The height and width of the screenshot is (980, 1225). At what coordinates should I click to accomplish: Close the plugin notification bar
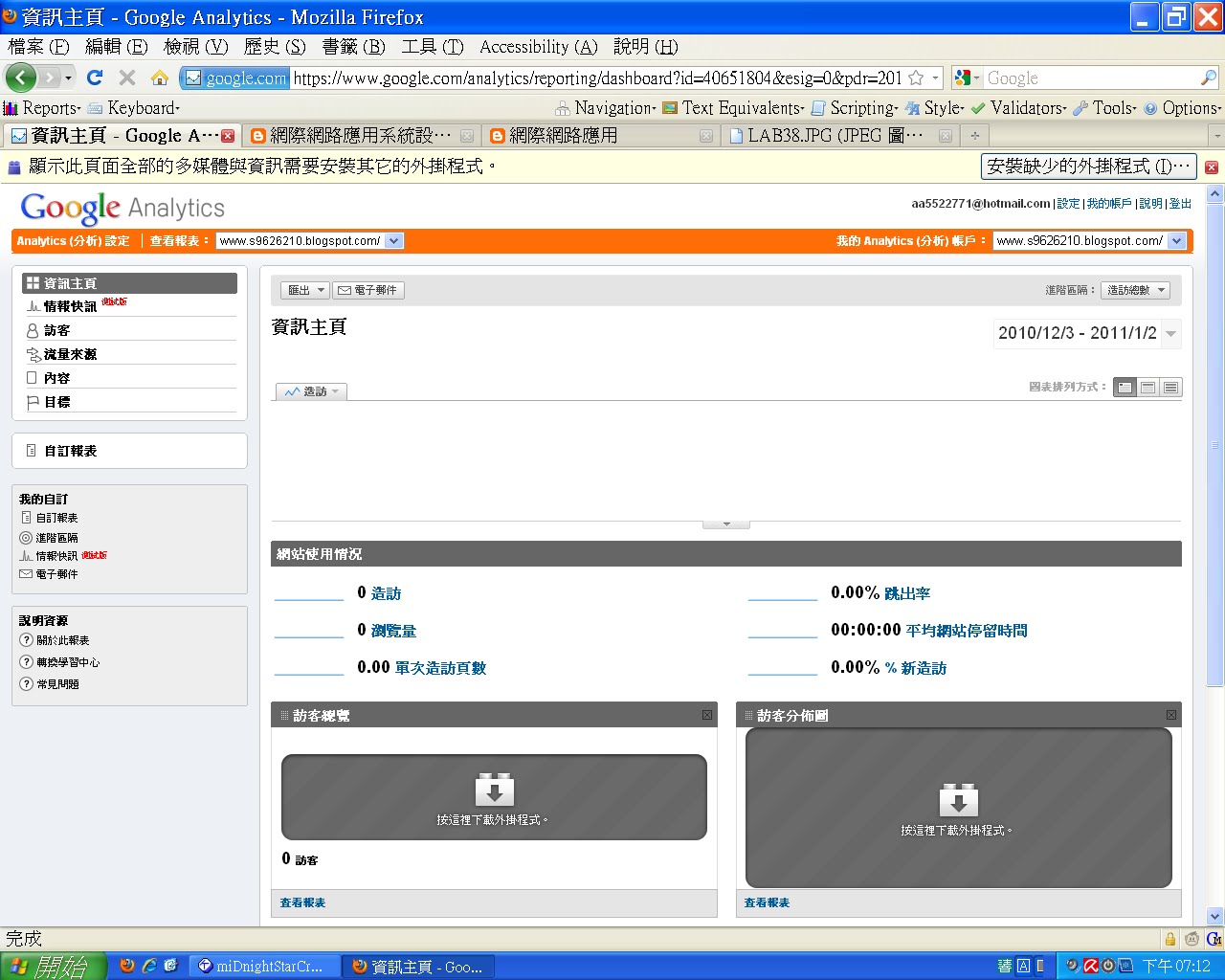(1212, 167)
